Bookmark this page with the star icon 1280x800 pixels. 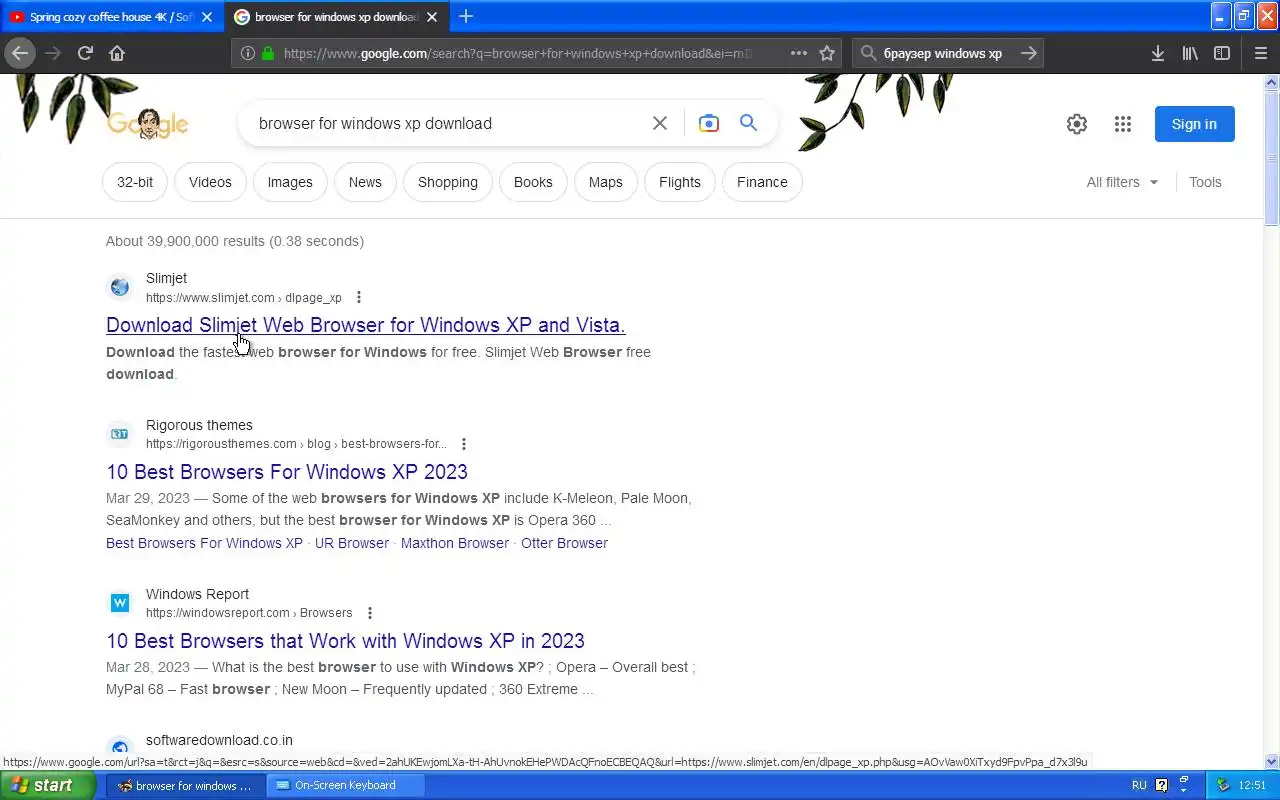coord(827,53)
